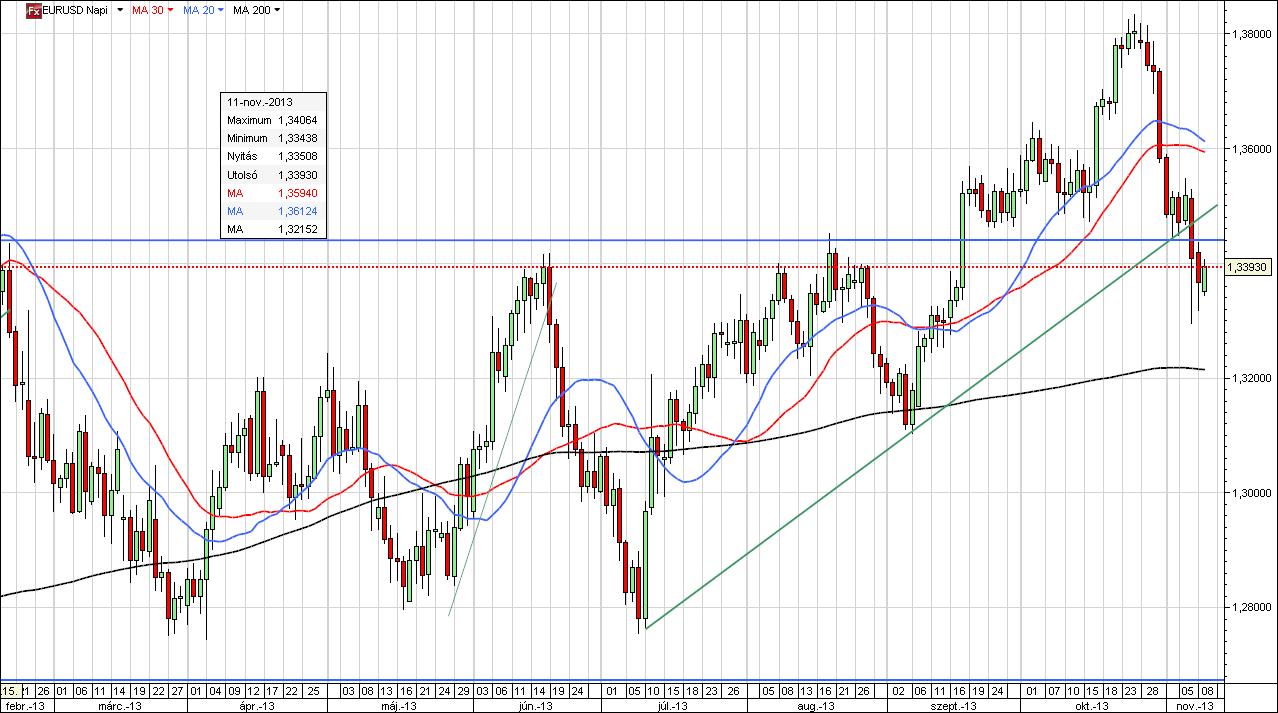
Task: Select the Maximum 1,34064 row
Action: point(273,120)
